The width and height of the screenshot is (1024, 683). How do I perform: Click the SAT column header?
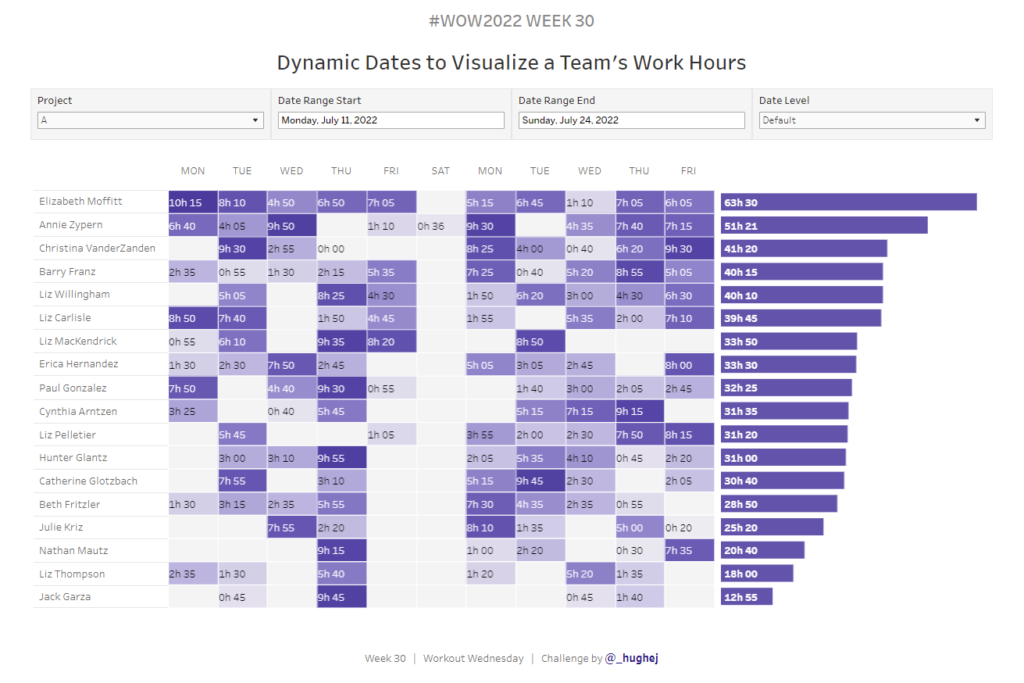click(x=440, y=171)
